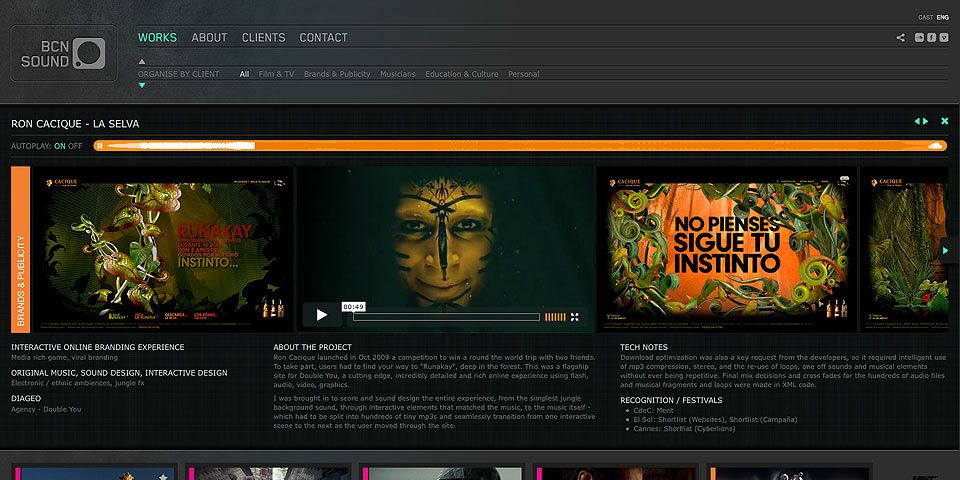Filter works by Film & TV
Image resolution: width=960 pixels, height=480 pixels.
coord(276,74)
